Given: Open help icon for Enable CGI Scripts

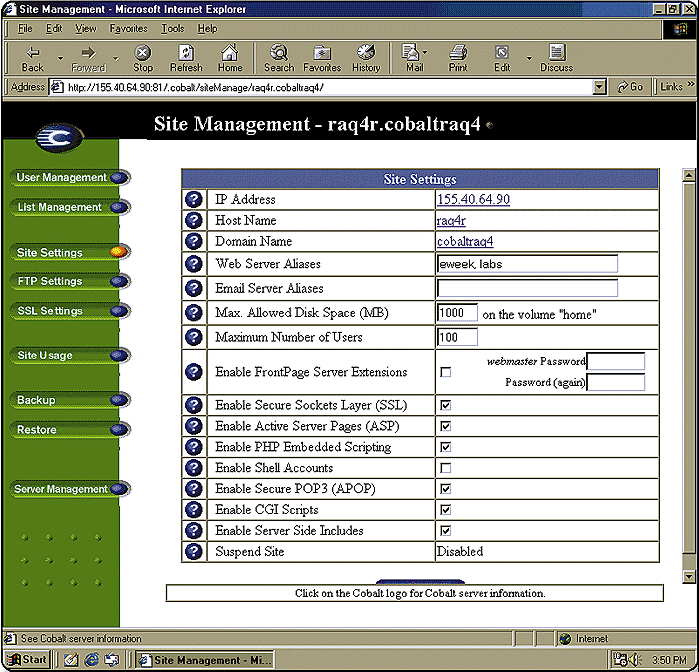Looking at the screenshot, I should (194, 510).
